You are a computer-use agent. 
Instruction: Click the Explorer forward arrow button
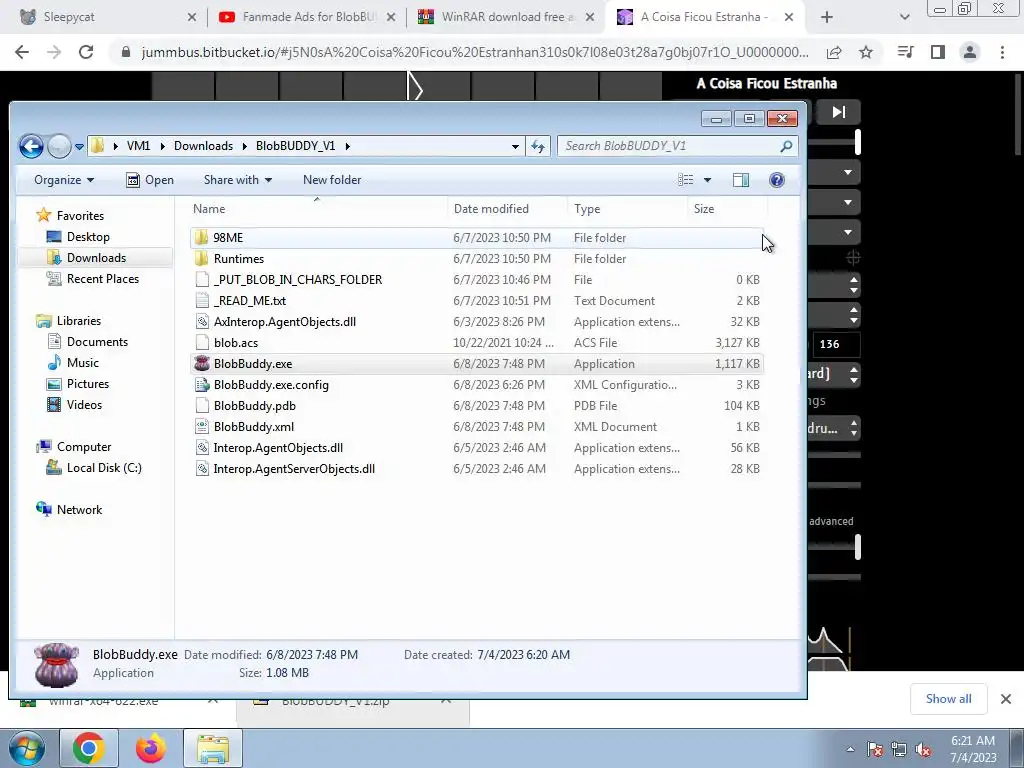click(59, 146)
